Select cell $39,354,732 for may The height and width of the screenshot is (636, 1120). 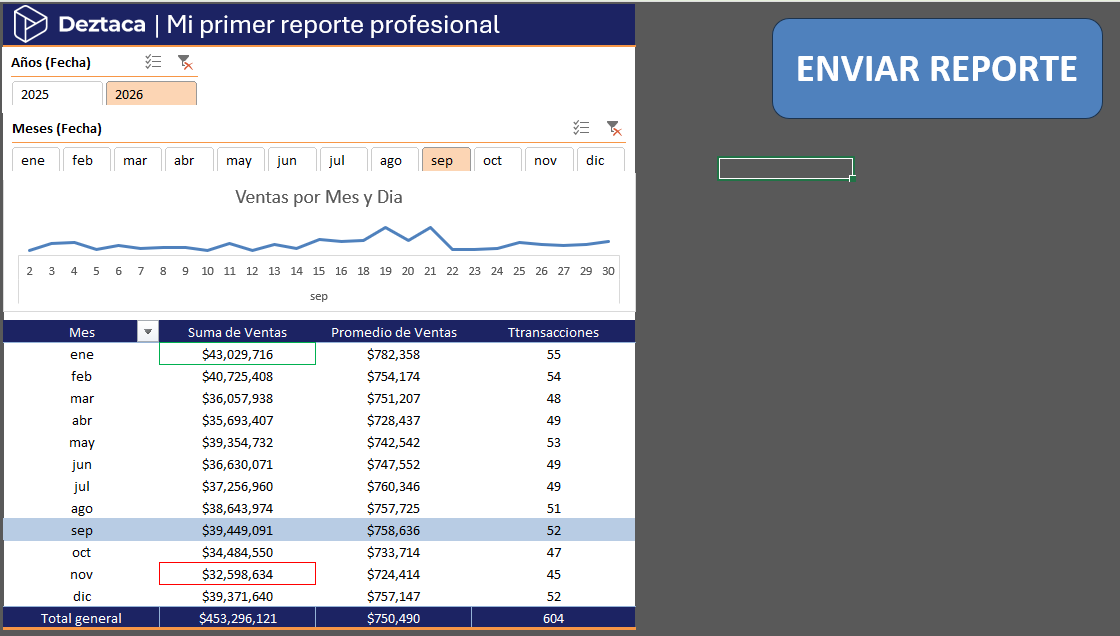point(237,443)
